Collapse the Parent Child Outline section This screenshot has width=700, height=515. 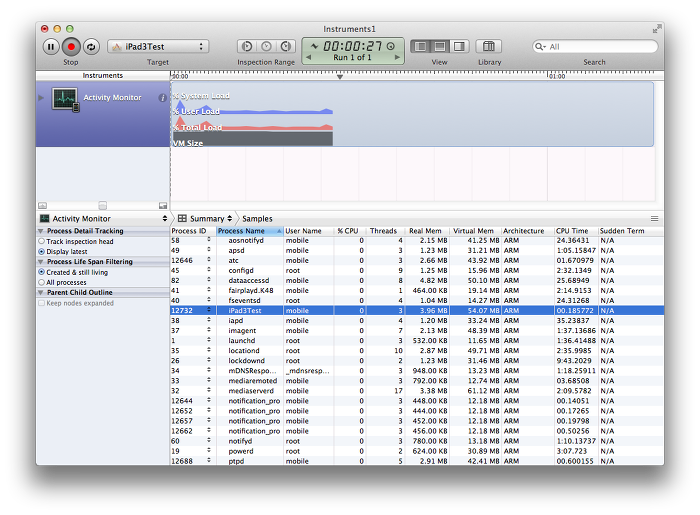41,293
